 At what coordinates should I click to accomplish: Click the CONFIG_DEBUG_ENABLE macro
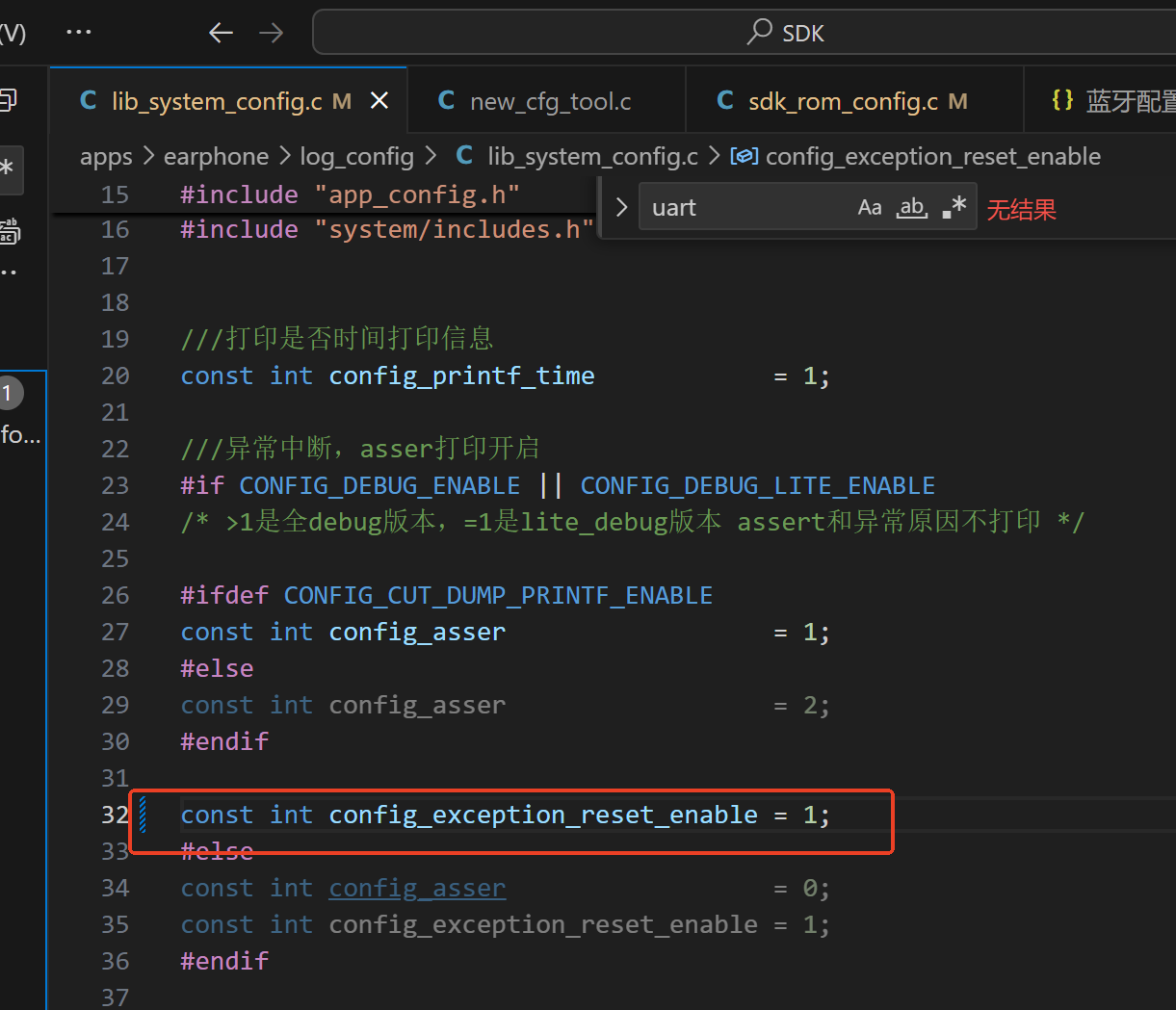[379, 485]
